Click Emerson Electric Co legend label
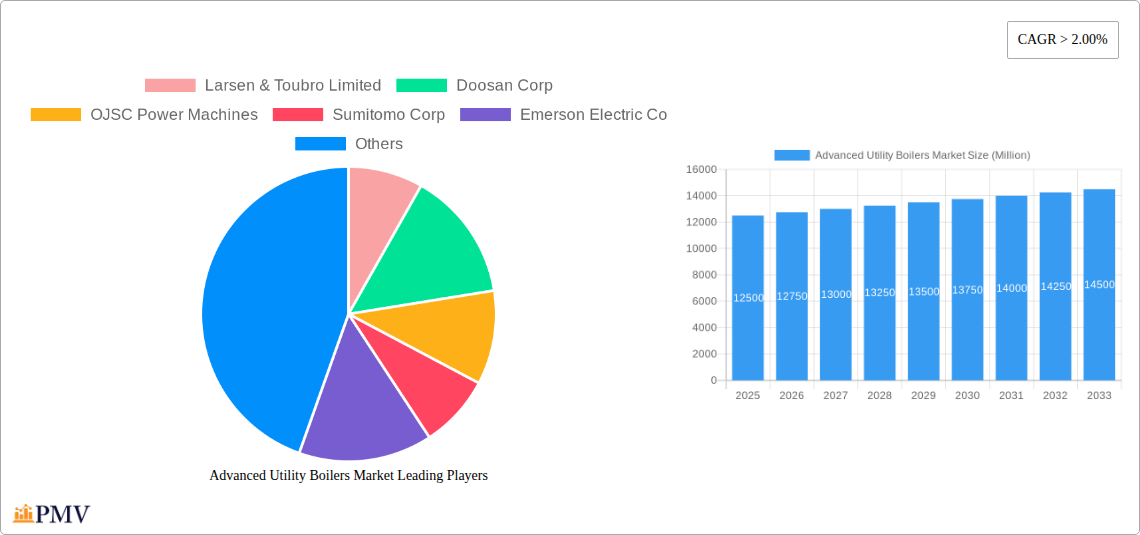This screenshot has width=1140, height=535. click(592, 115)
